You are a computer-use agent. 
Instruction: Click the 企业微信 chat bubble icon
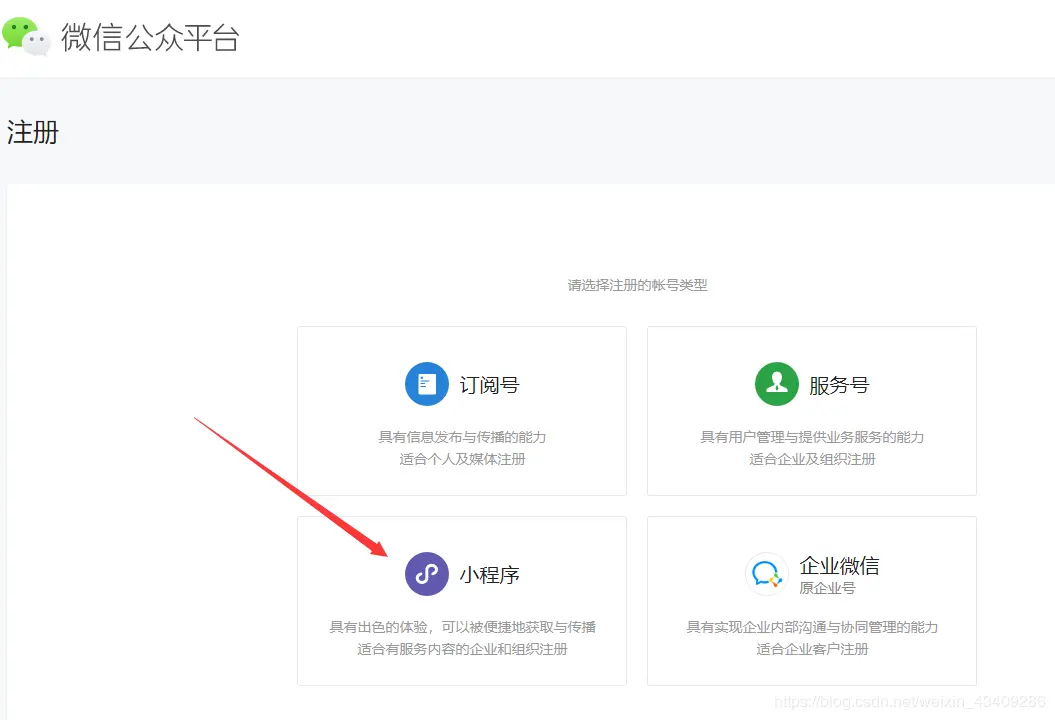(x=766, y=574)
